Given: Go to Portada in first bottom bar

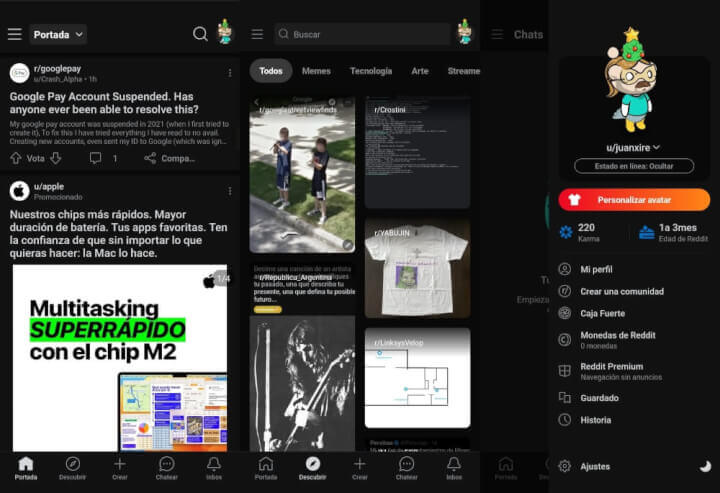Looking at the screenshot, I should [26, 468].
